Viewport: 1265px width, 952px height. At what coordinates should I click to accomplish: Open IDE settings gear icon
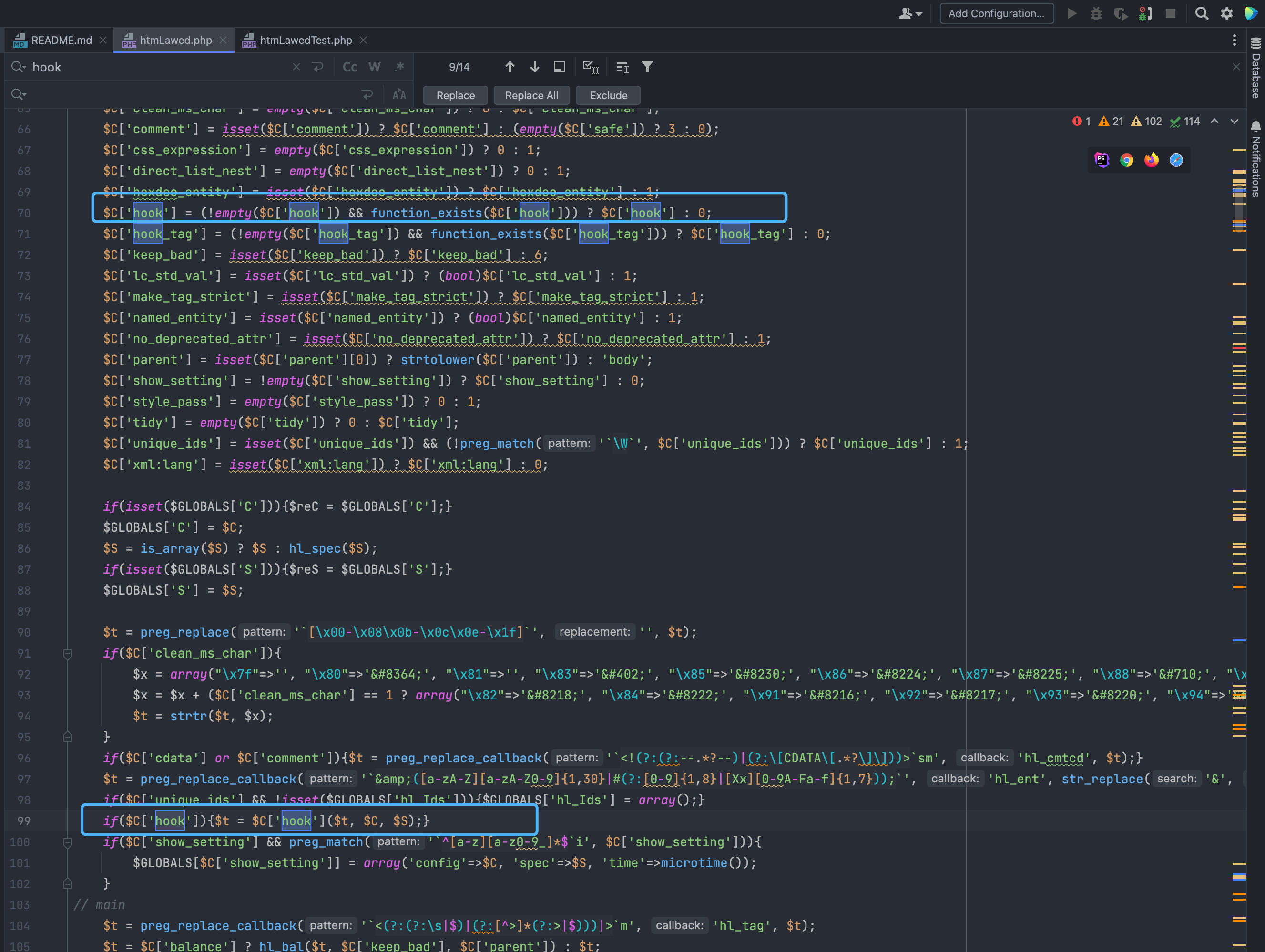coord(1226,14)
